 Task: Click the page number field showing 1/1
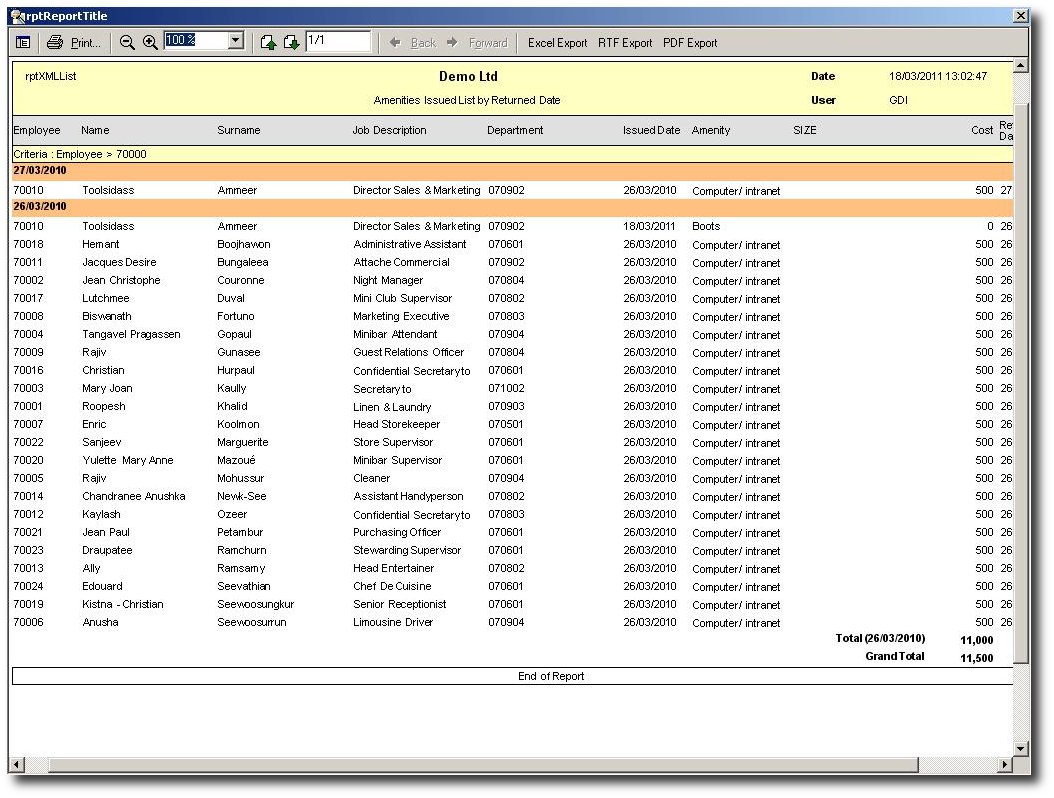pyautogui.click(x=337, y=41)
